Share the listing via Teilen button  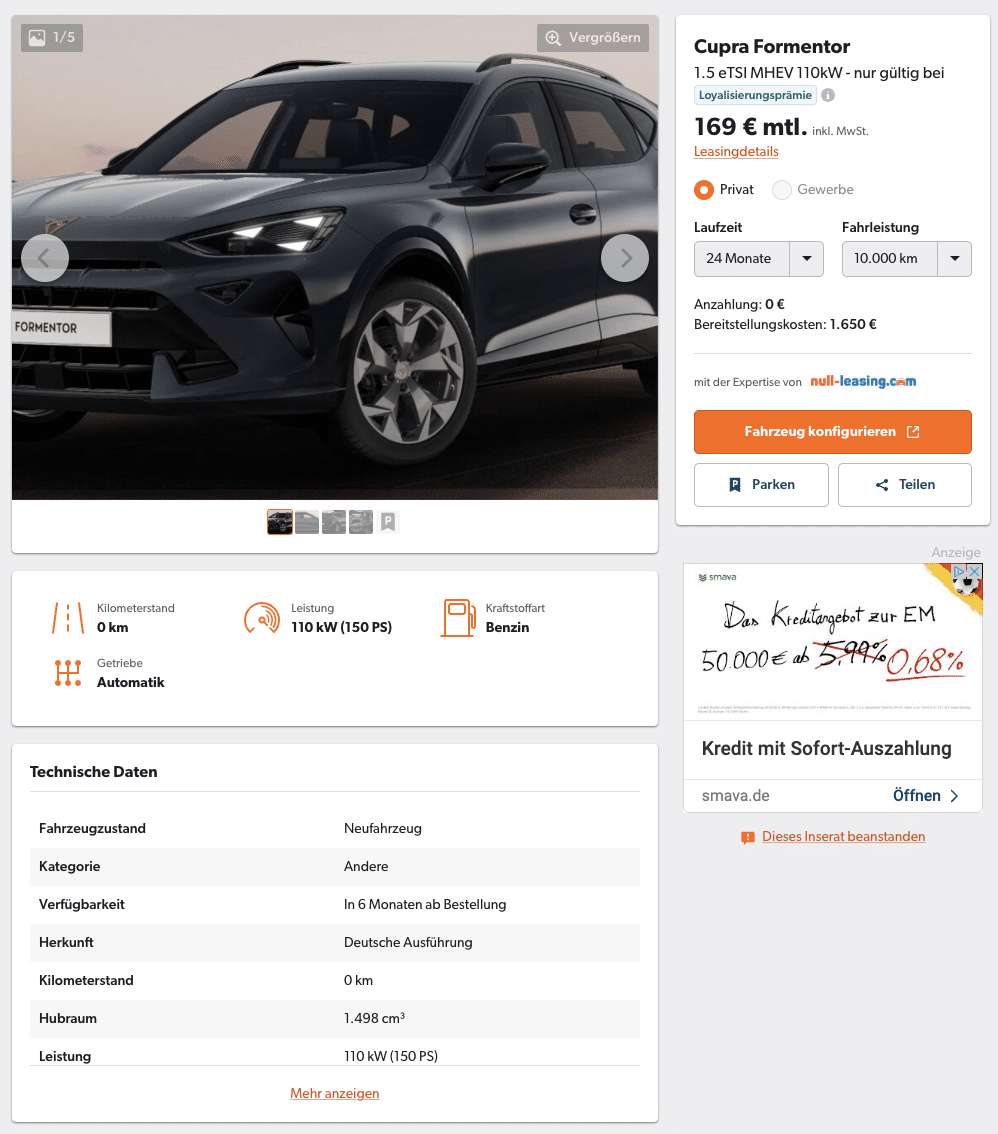(905, 485)
